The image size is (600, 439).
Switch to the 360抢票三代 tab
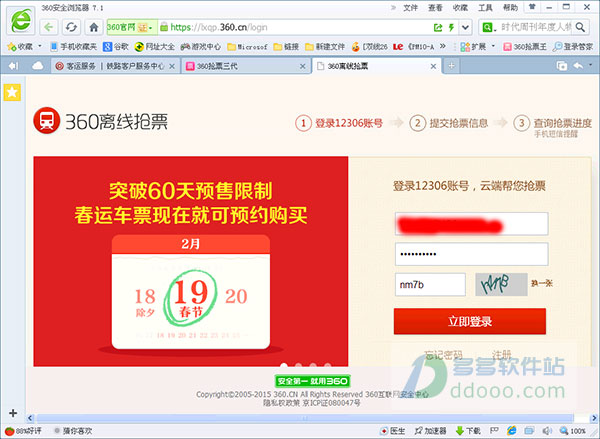[245, 66]
